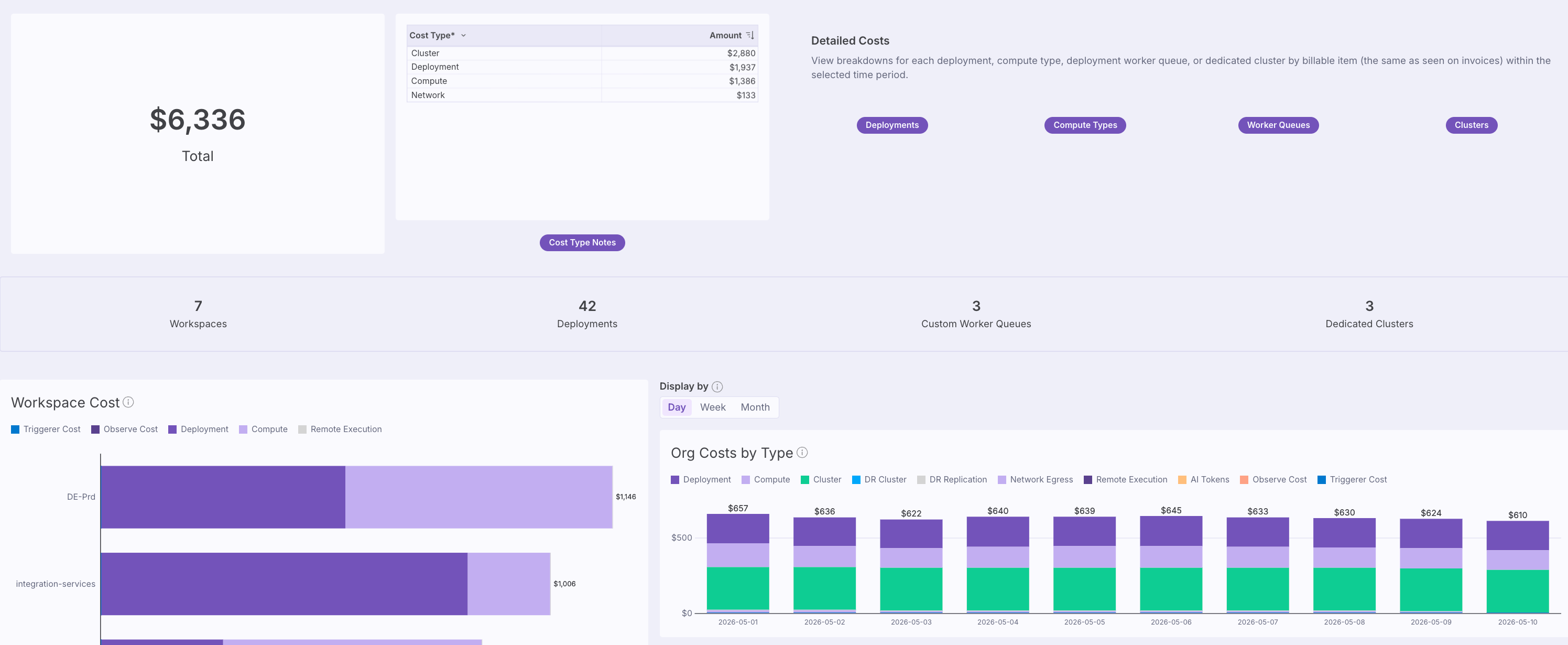1568x645 pixels.
Task: Click the 2026-05-02 stacked bar
Action: (824, 565)
